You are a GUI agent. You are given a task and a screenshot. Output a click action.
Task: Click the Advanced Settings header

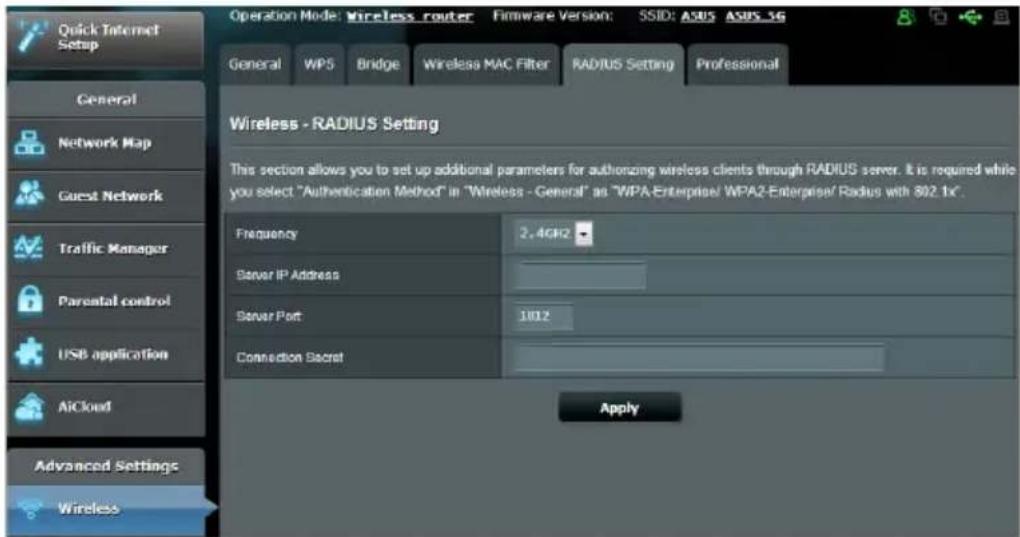tap(106, 466)
